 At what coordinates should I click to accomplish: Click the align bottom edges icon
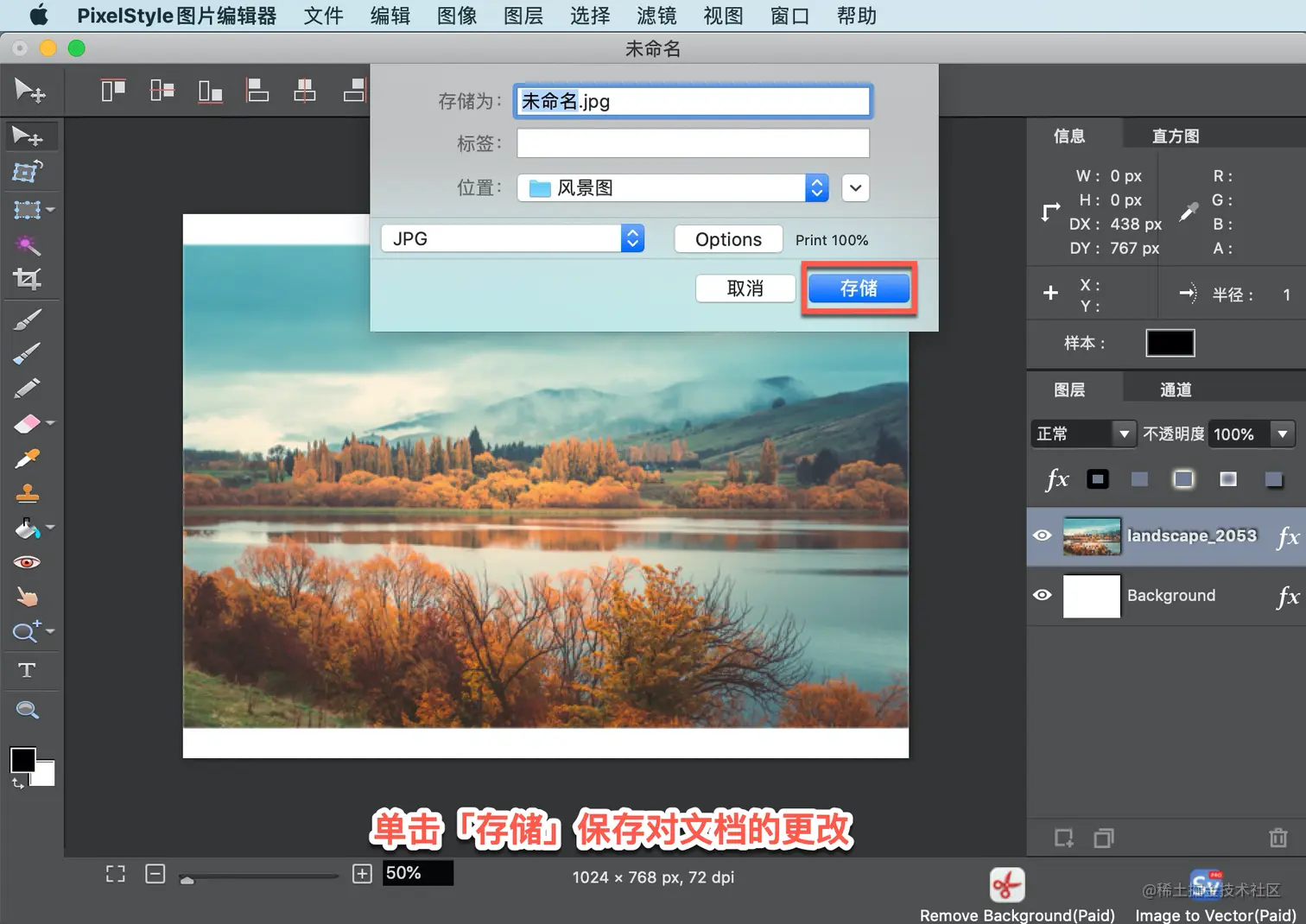click(210, 90)
